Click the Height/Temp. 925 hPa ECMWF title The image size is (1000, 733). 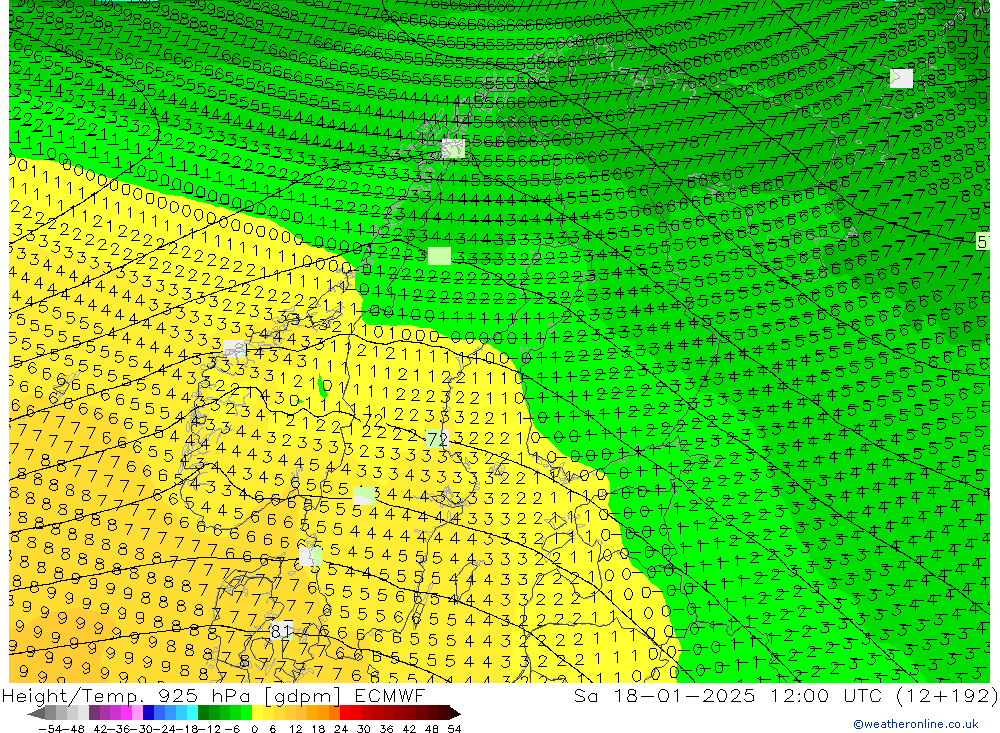[213, 695]
